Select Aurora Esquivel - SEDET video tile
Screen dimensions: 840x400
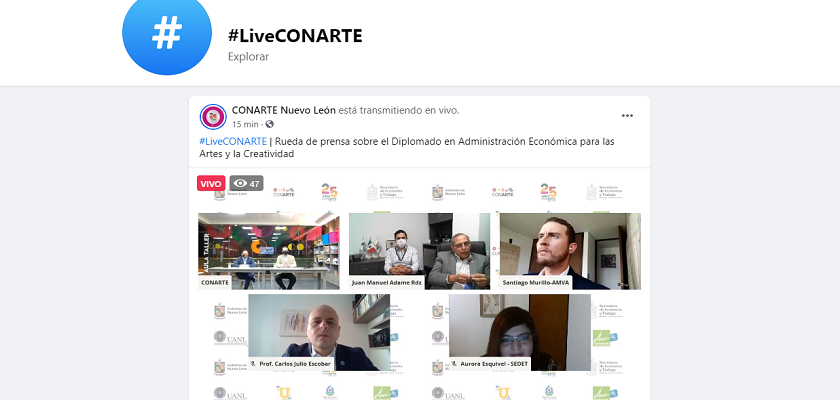[x=520, y=332]
